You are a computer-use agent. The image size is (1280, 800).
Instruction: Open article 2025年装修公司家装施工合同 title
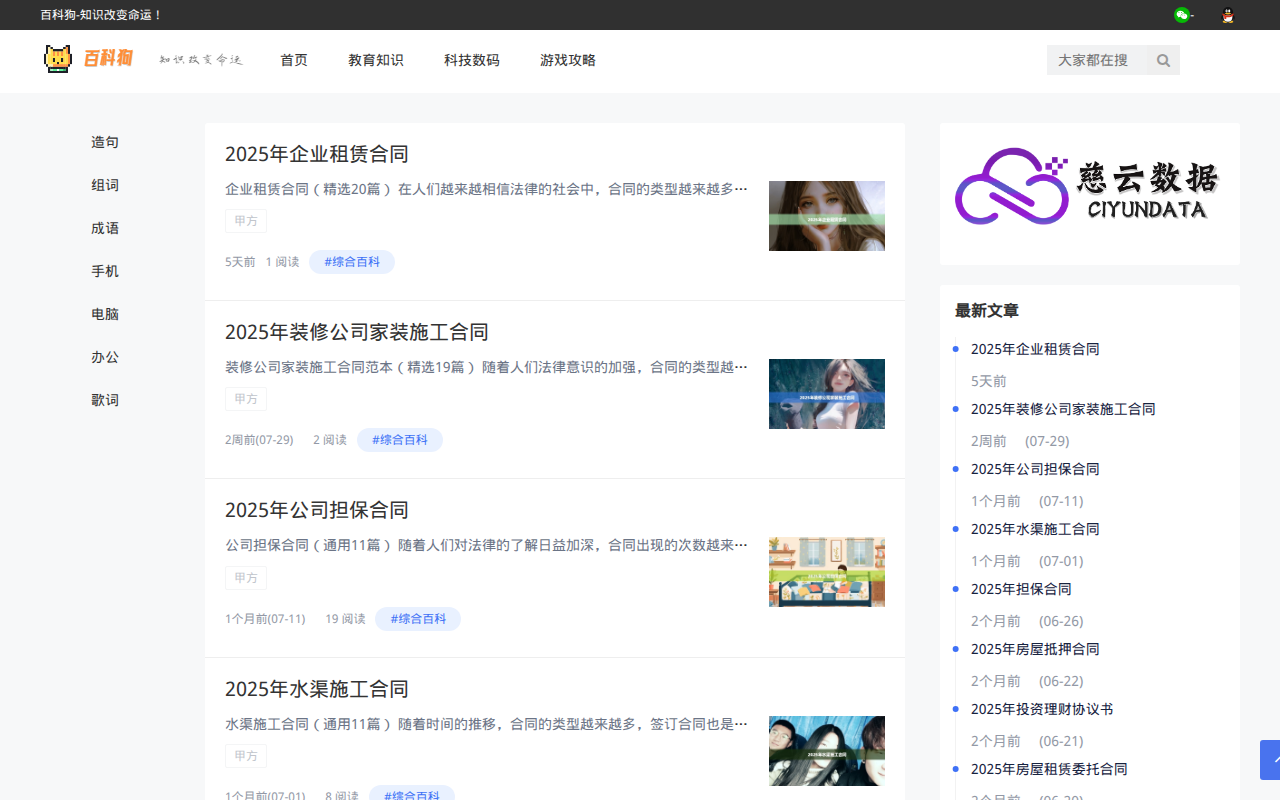point(357,332)
